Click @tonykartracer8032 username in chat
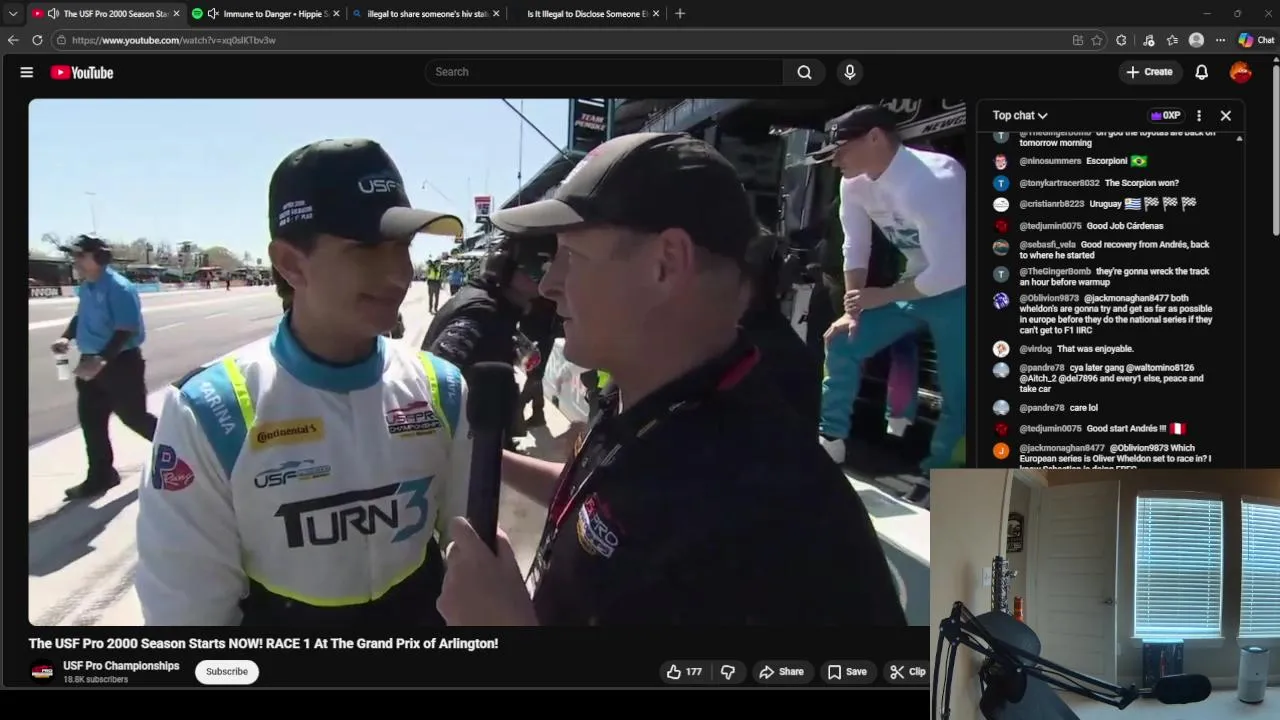 pos(1059,183)
